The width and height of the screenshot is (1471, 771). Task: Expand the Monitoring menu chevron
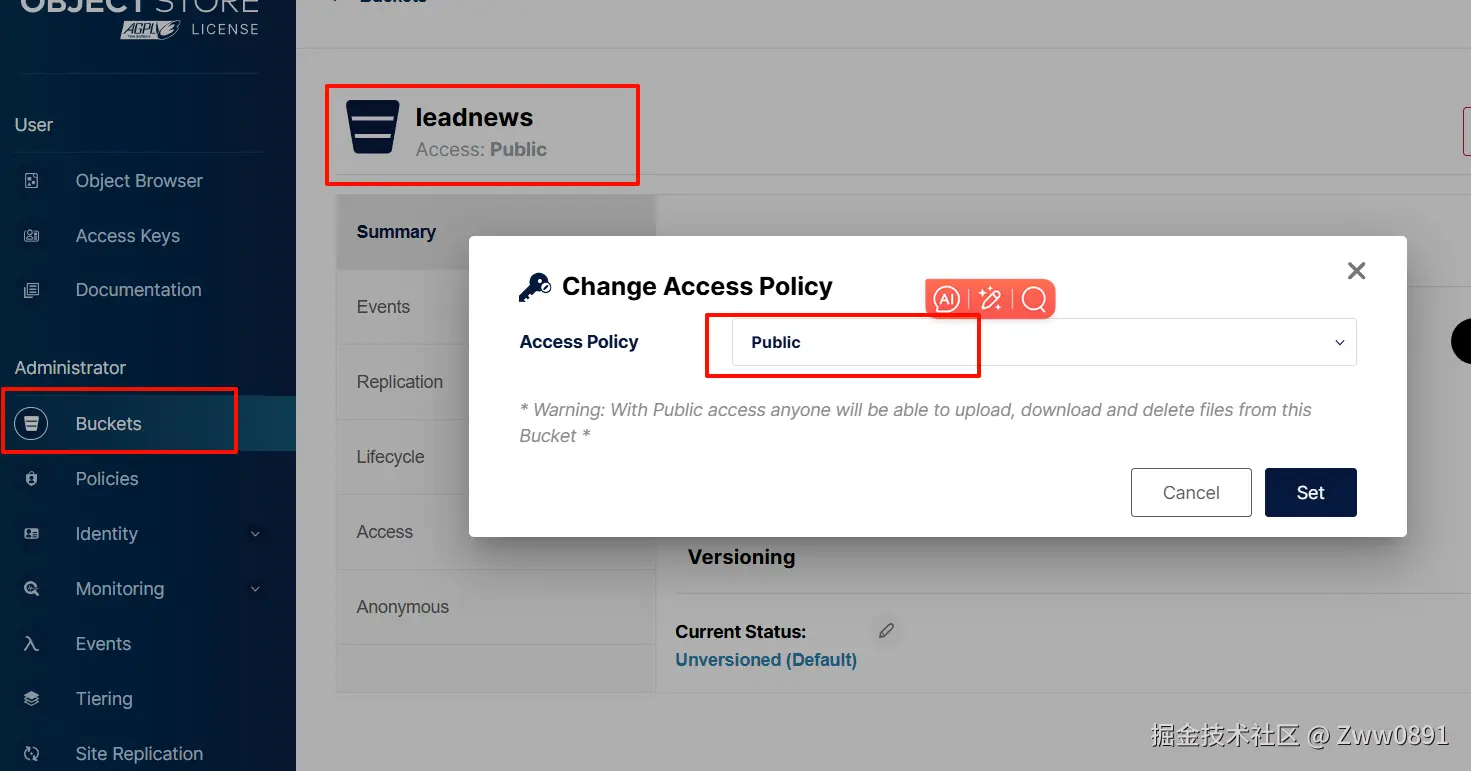[255, 589]
